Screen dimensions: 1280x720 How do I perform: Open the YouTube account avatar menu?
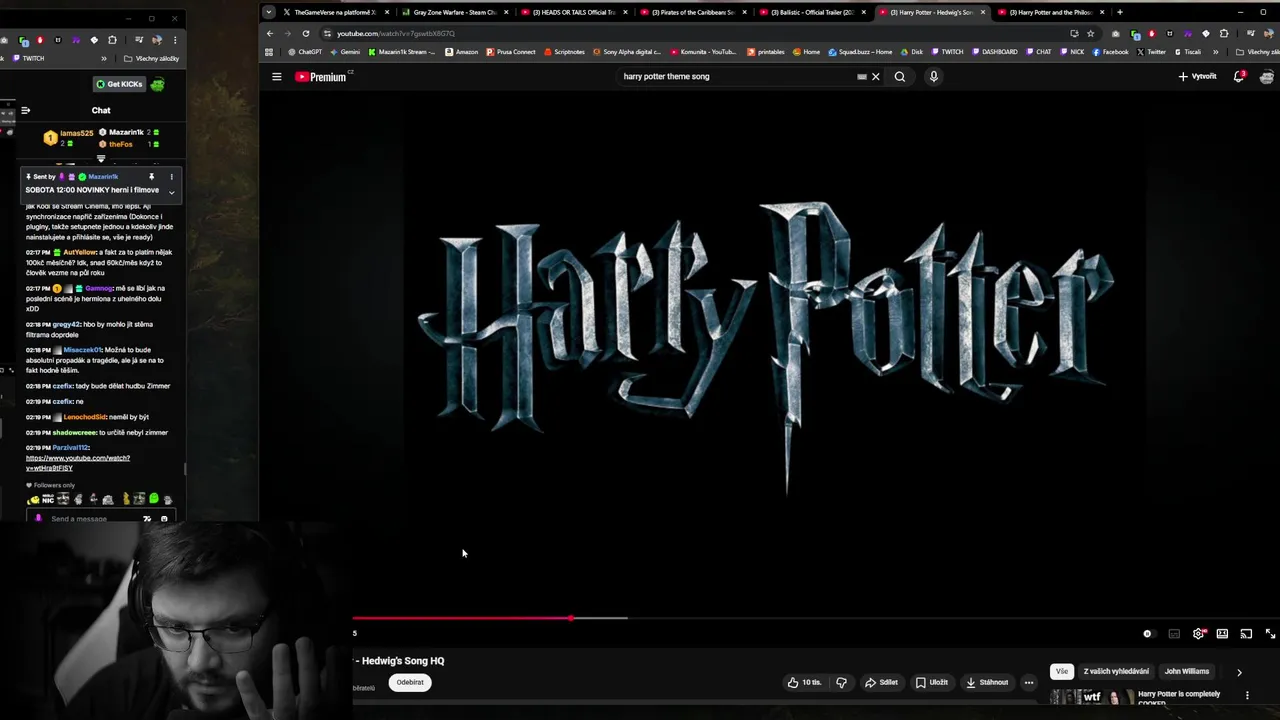[x=1268, y=77]
